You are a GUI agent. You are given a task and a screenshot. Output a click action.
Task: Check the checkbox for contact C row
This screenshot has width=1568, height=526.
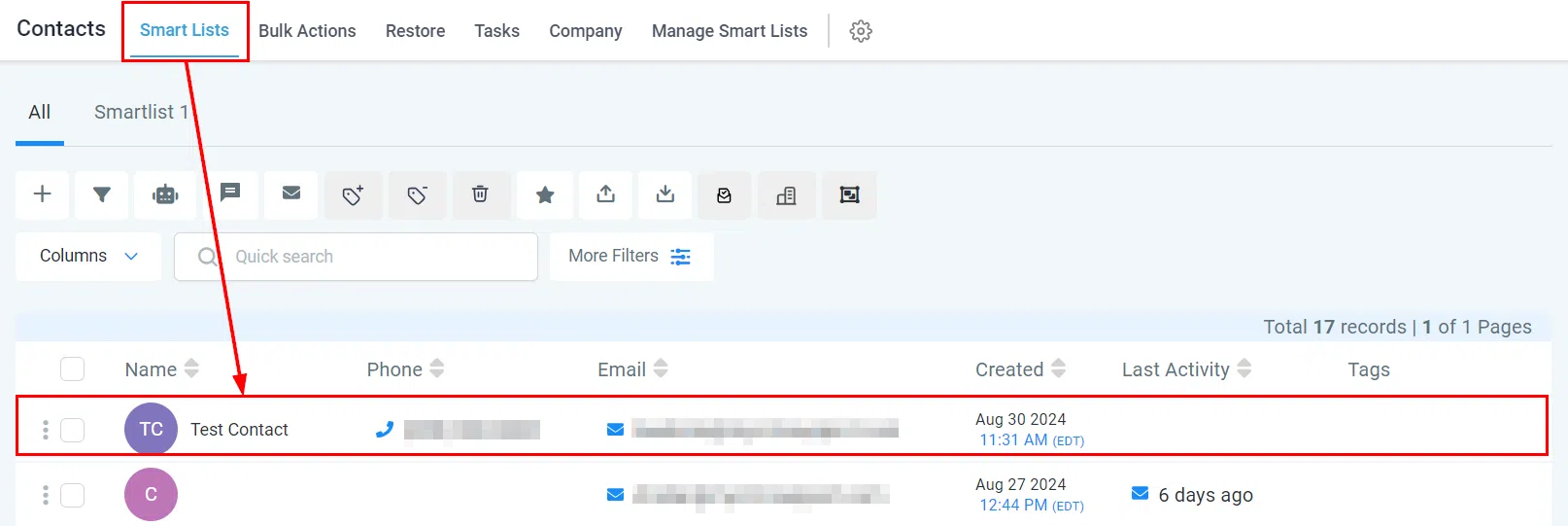tap(72, 495)
